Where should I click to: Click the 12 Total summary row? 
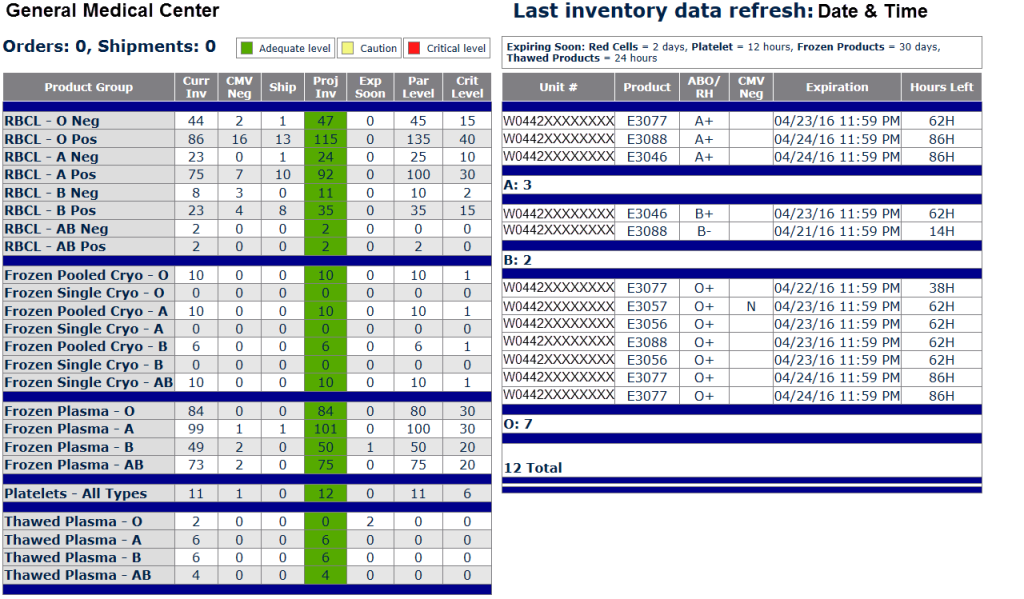coord(533,467)
